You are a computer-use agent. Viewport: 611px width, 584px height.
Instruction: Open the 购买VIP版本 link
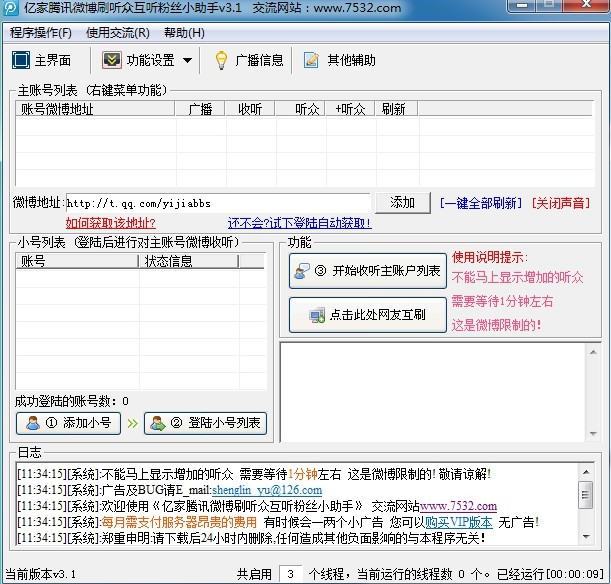coord(459,522)
